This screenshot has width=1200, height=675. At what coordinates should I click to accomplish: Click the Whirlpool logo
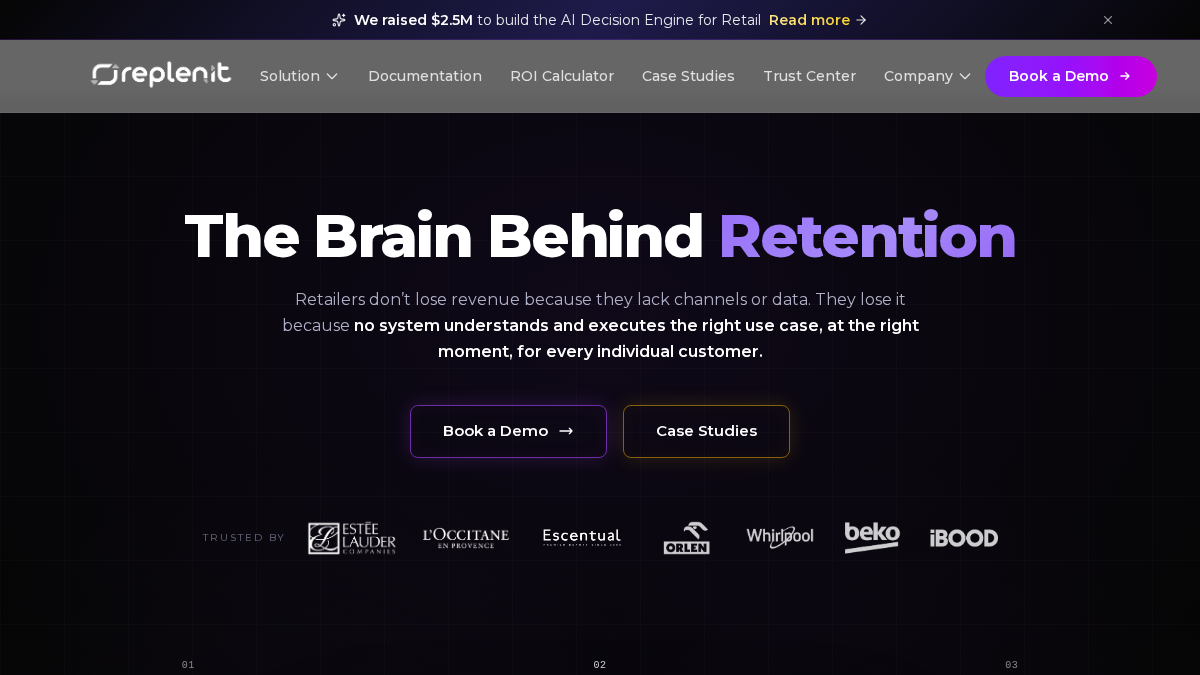pos(780,538)
